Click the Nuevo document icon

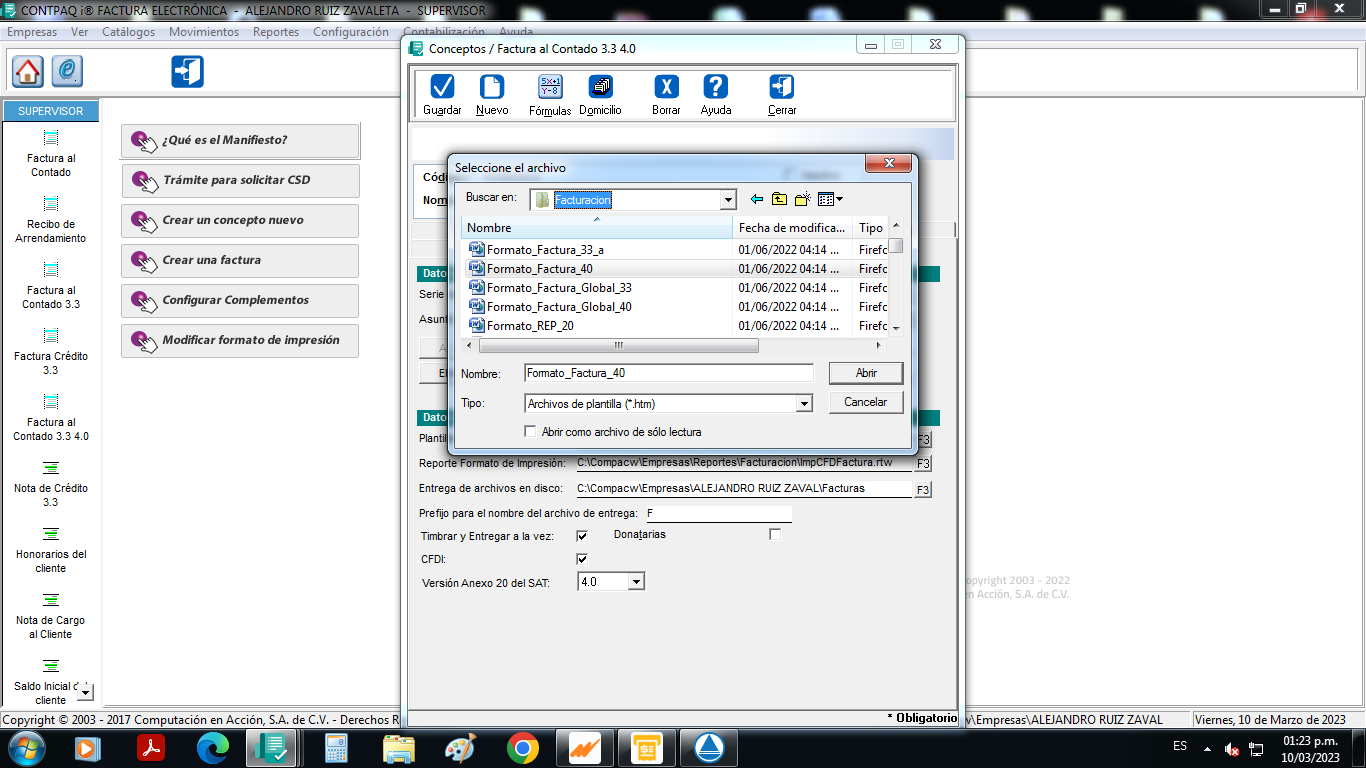[x=492, y=87]
